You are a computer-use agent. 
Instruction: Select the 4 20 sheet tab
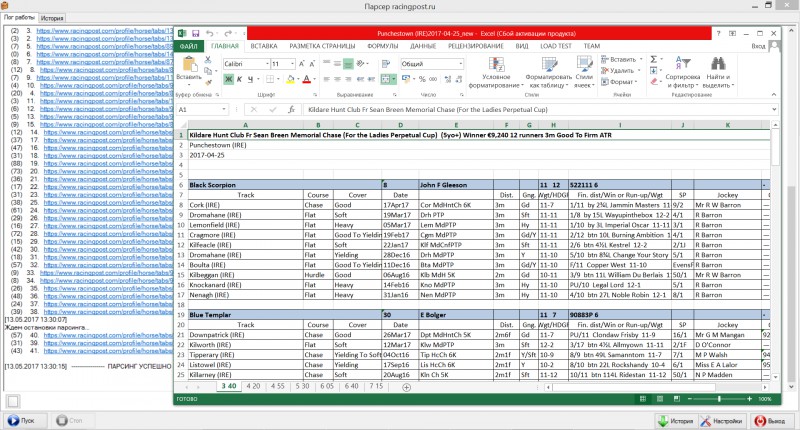click(253, 386)
